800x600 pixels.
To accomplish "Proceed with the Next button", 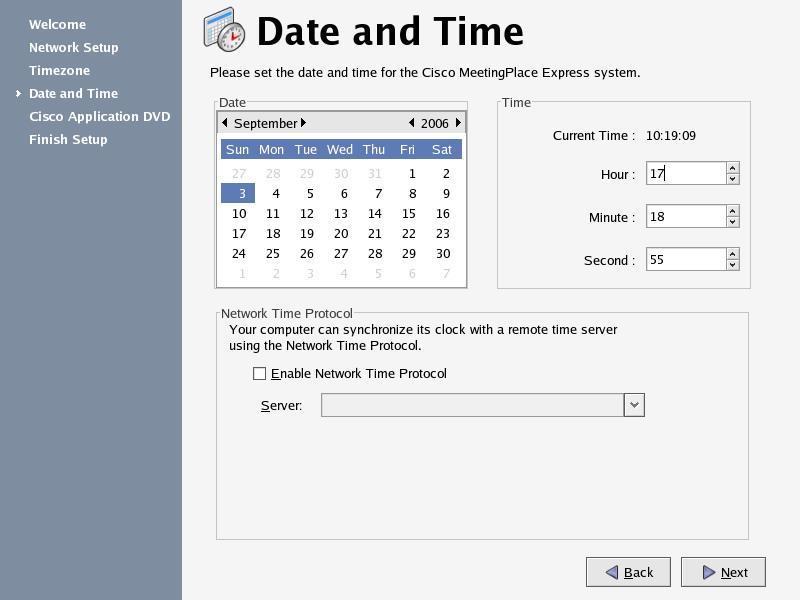I will coord(723,572).
